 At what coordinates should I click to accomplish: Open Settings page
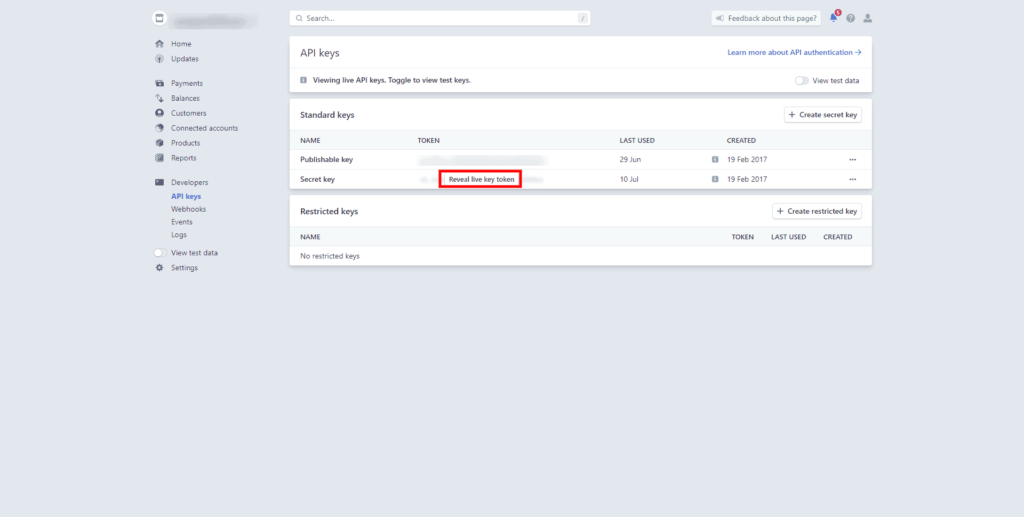point(184,268)
